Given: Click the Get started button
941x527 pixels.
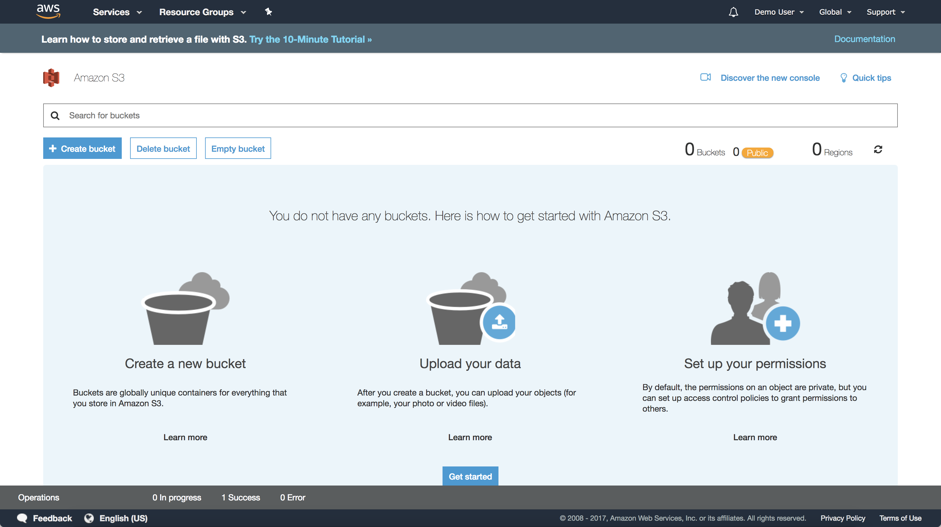Looking at the screenshot, I should pos(470,476).
